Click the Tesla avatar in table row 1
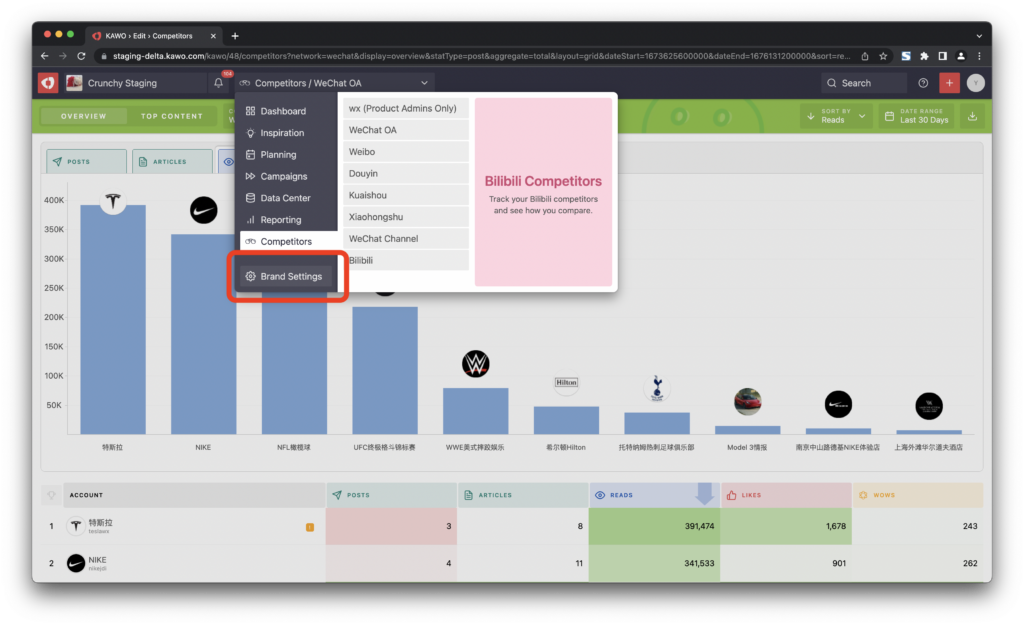Screen dimensions: 1024x625 (x=76, y=526)
